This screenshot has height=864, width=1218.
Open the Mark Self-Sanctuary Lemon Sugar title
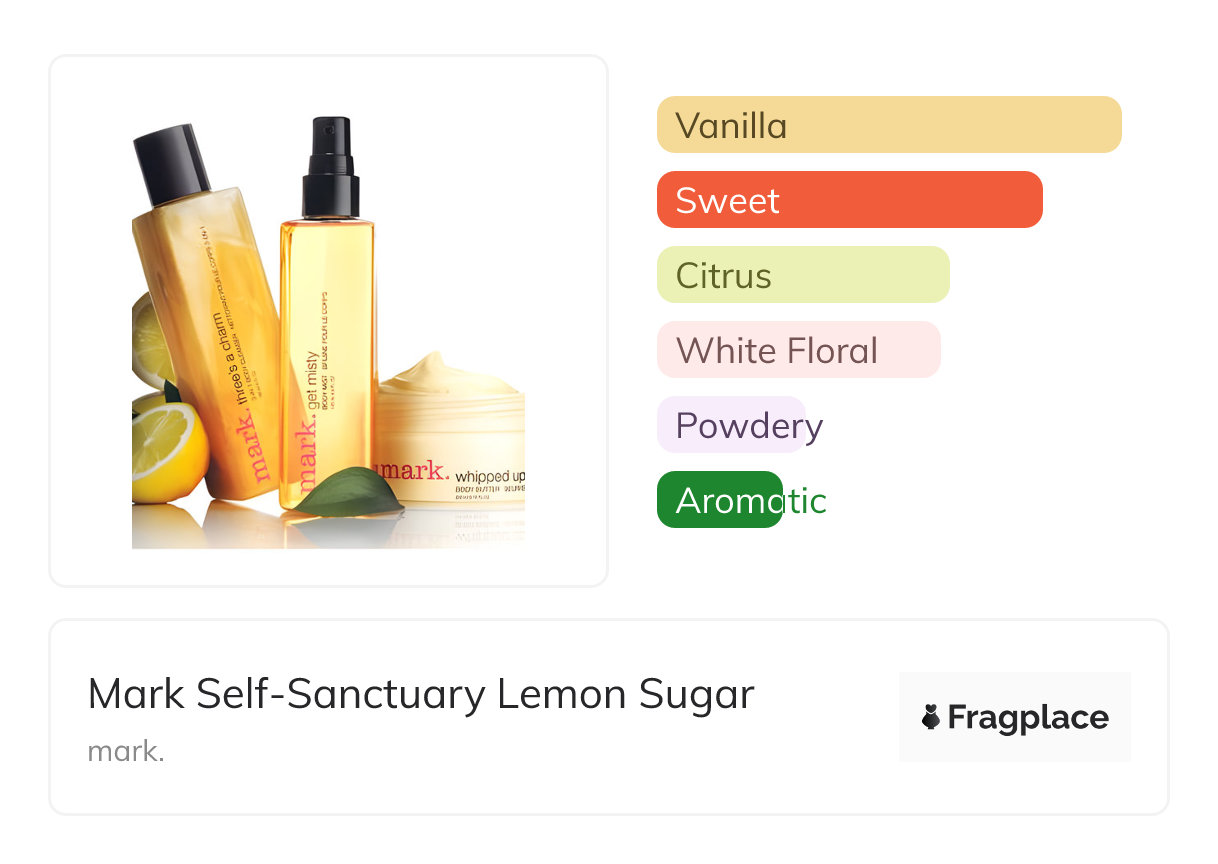click(421, 694)
